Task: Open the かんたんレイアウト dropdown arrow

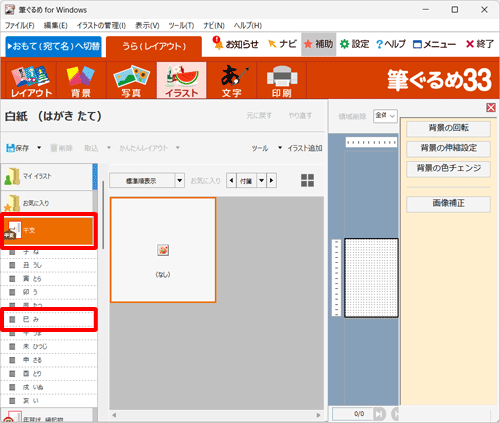Action: coord(178,148)
